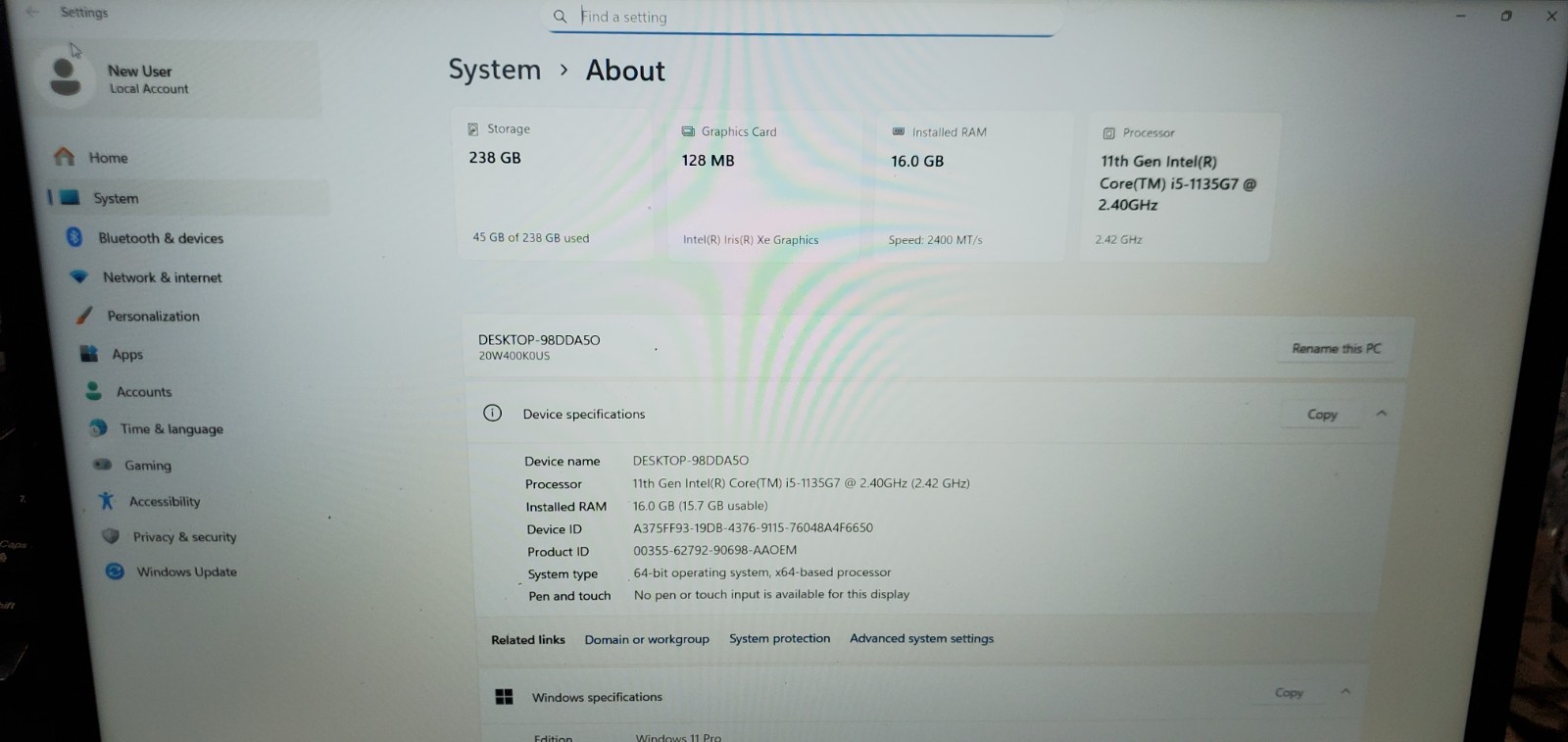
Task: Click the Windows logo beside Windows specifications
Action: pos(505,697)
